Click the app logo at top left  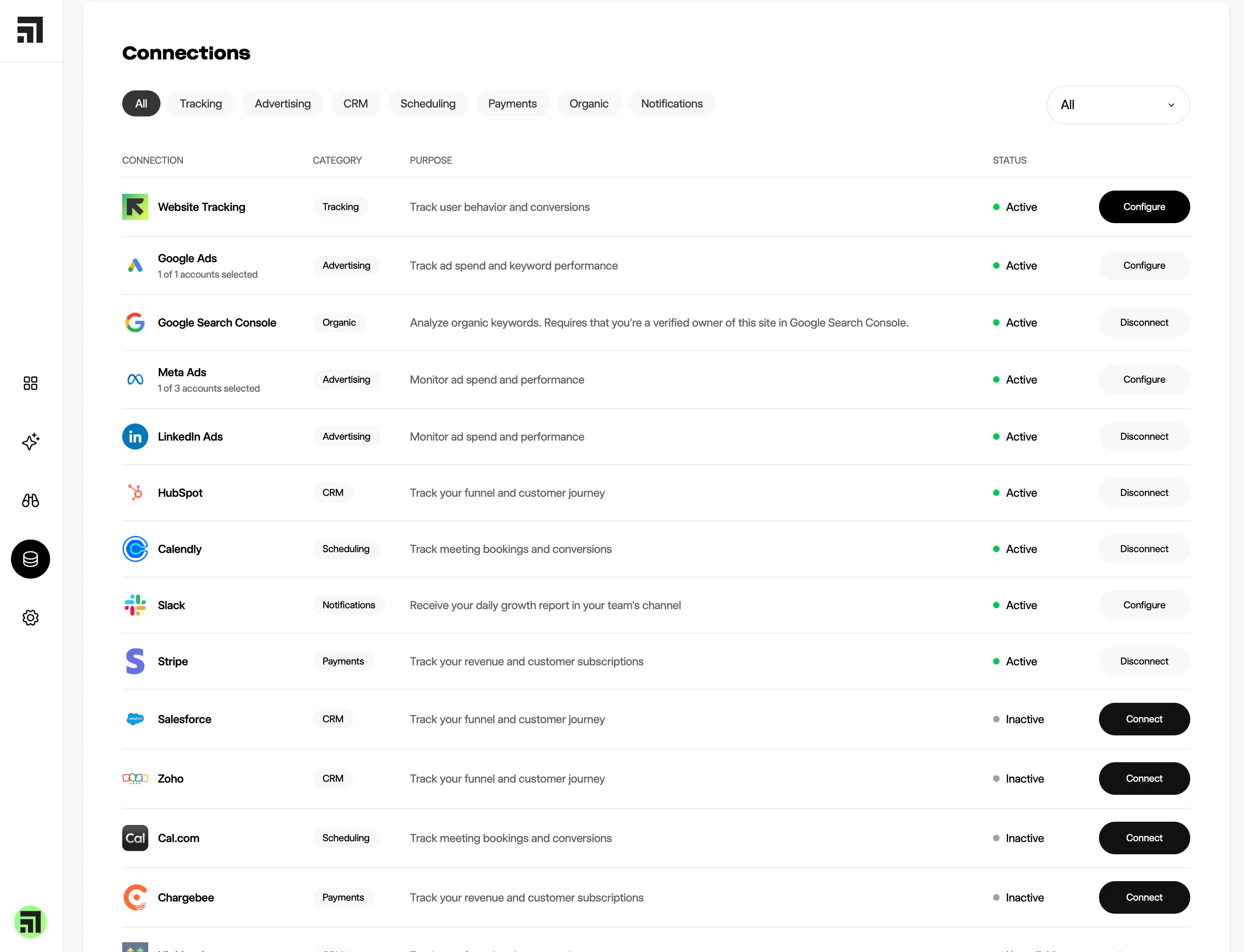click(x=30, y=29)
